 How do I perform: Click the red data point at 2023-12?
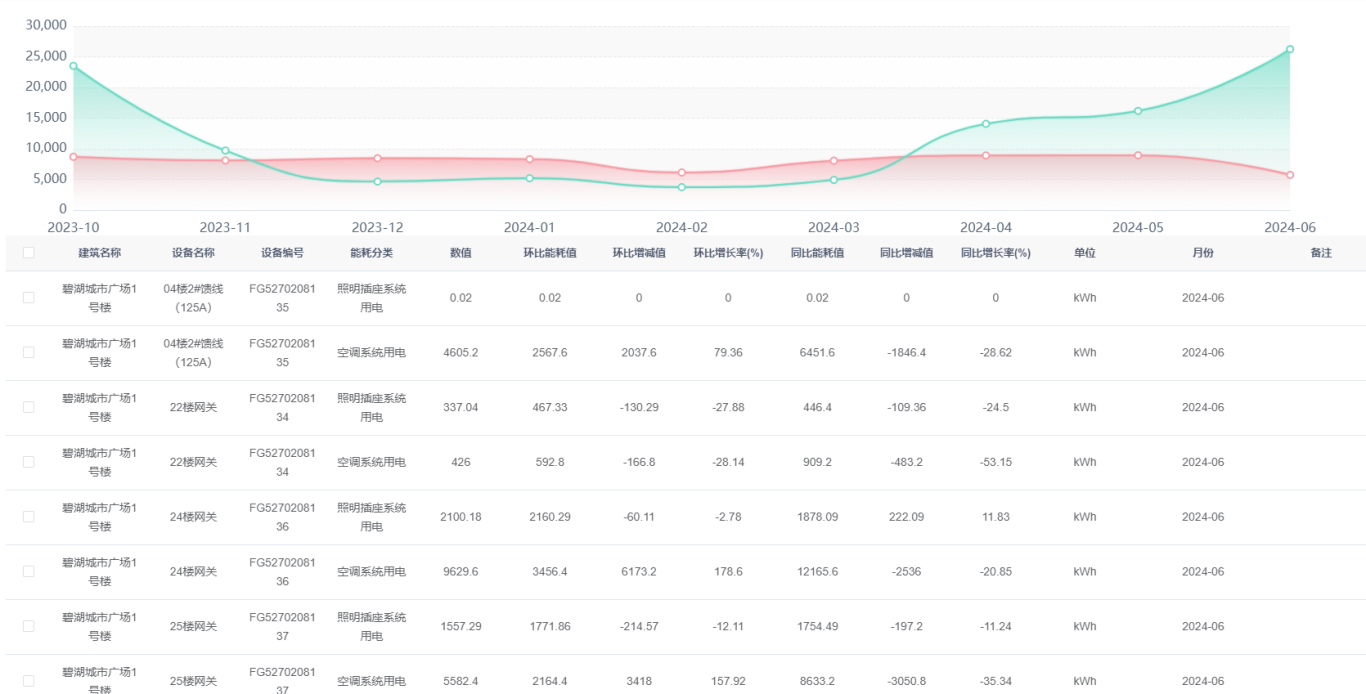377,158
